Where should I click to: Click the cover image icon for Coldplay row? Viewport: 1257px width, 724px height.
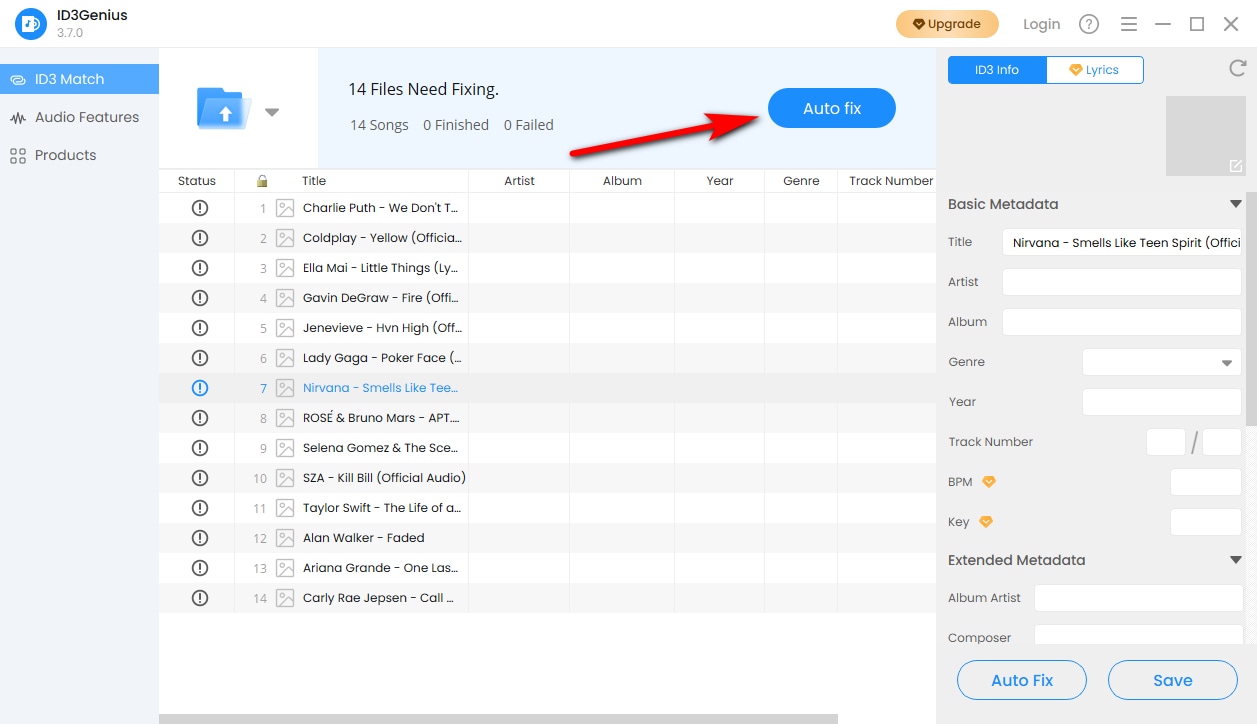click(x=285, y=238)
